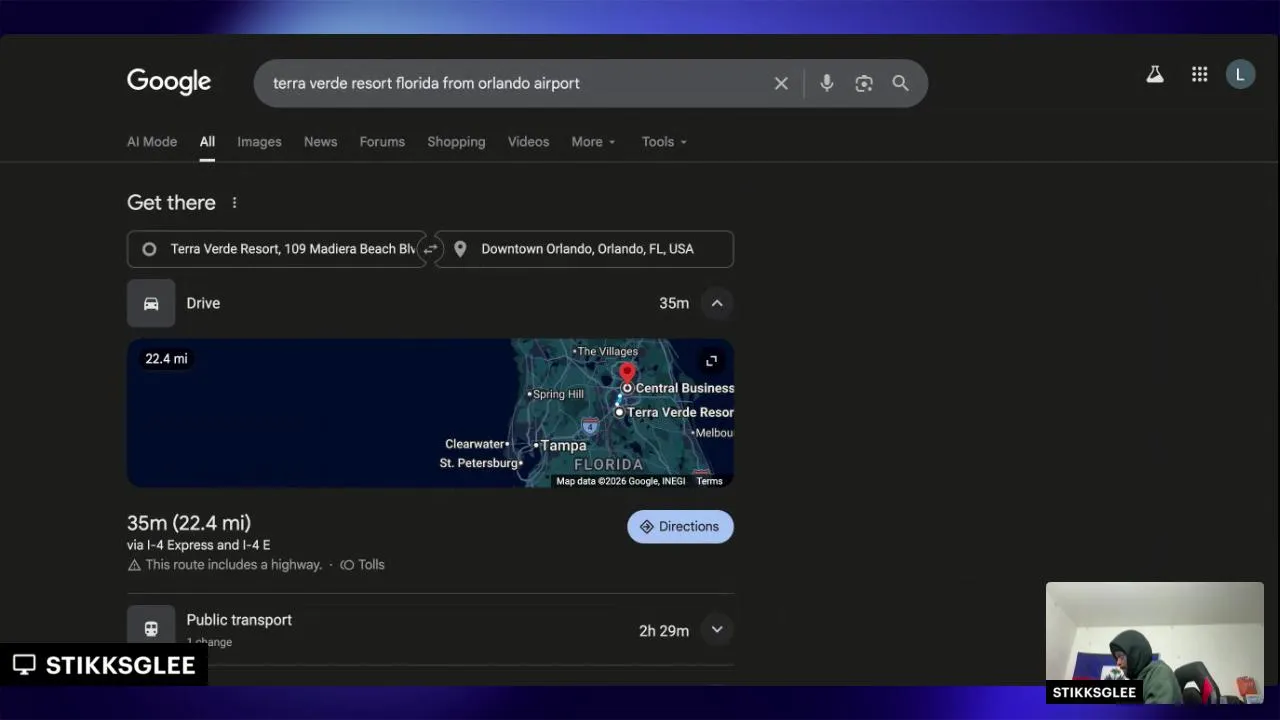Viewport: 1280px width, 720px height.
Task: Click into the Google search box text
Action: 426,83
